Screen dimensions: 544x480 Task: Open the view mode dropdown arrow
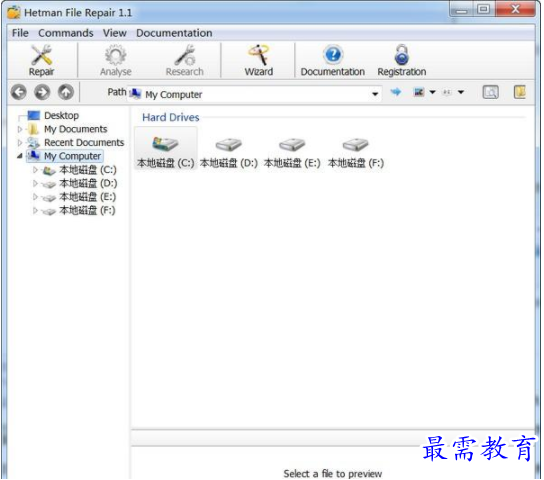(x=433, y=92)
